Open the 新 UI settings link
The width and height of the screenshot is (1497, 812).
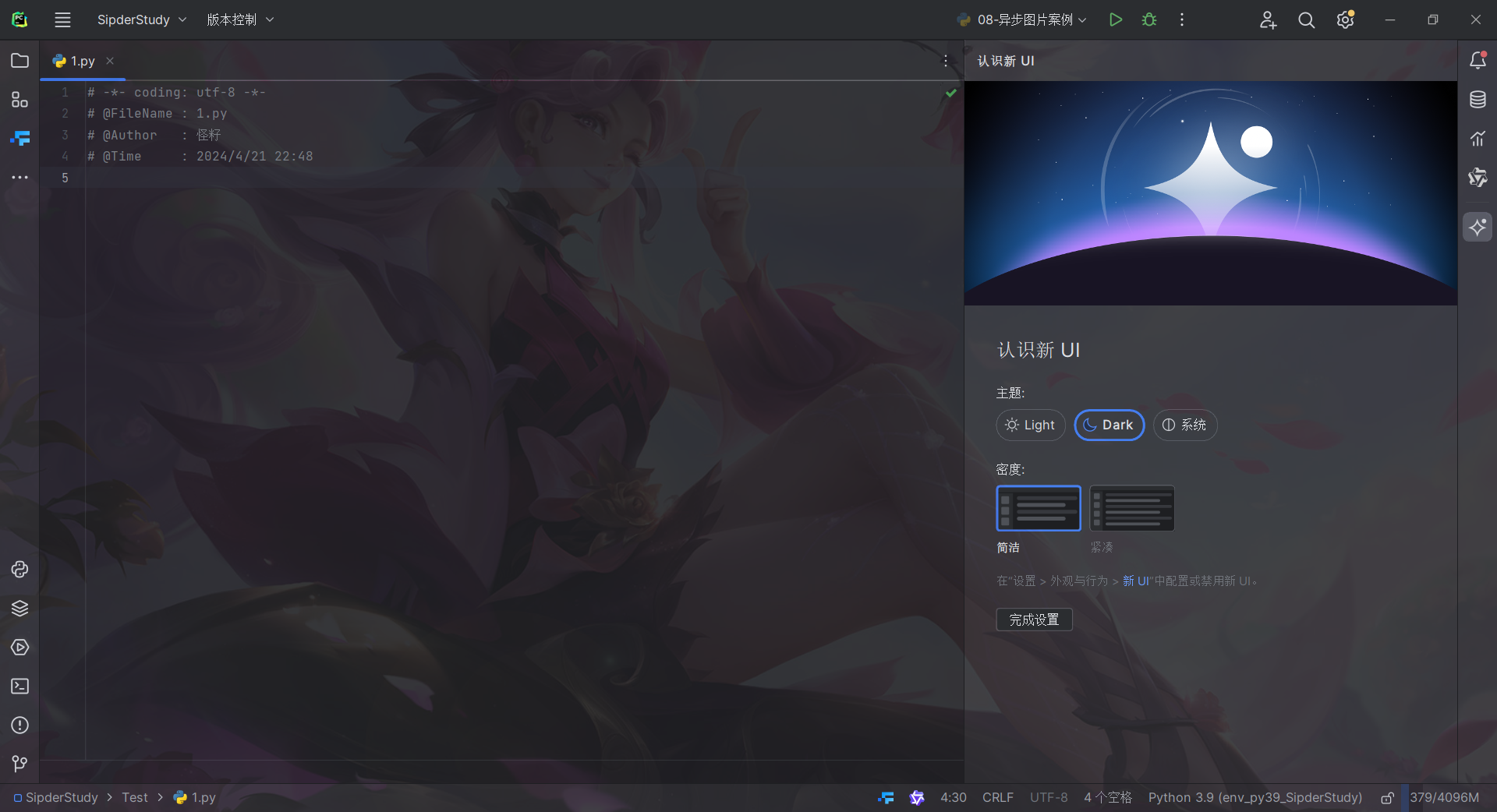click(1135, 581)
